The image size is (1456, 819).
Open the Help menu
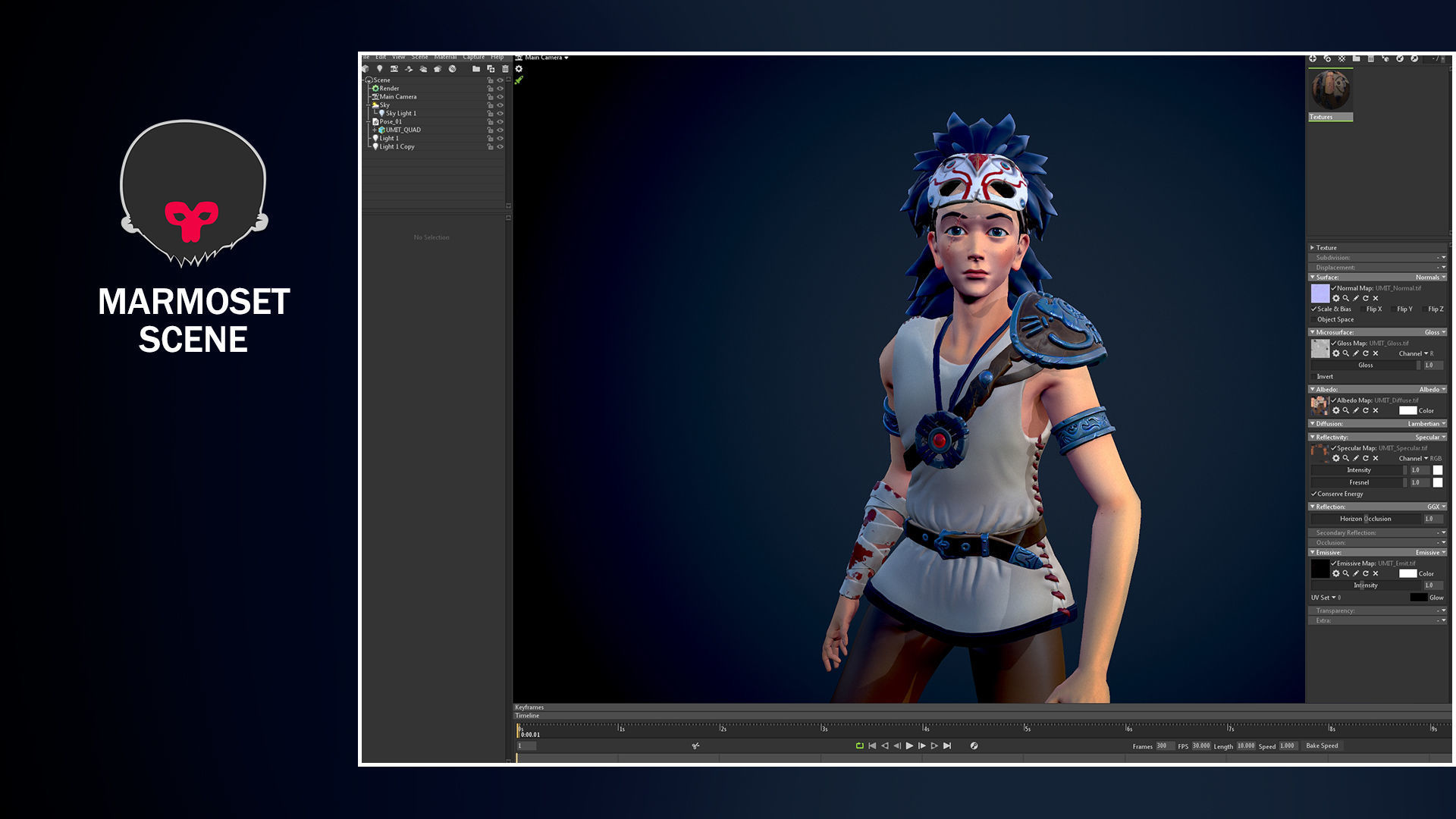497,58
